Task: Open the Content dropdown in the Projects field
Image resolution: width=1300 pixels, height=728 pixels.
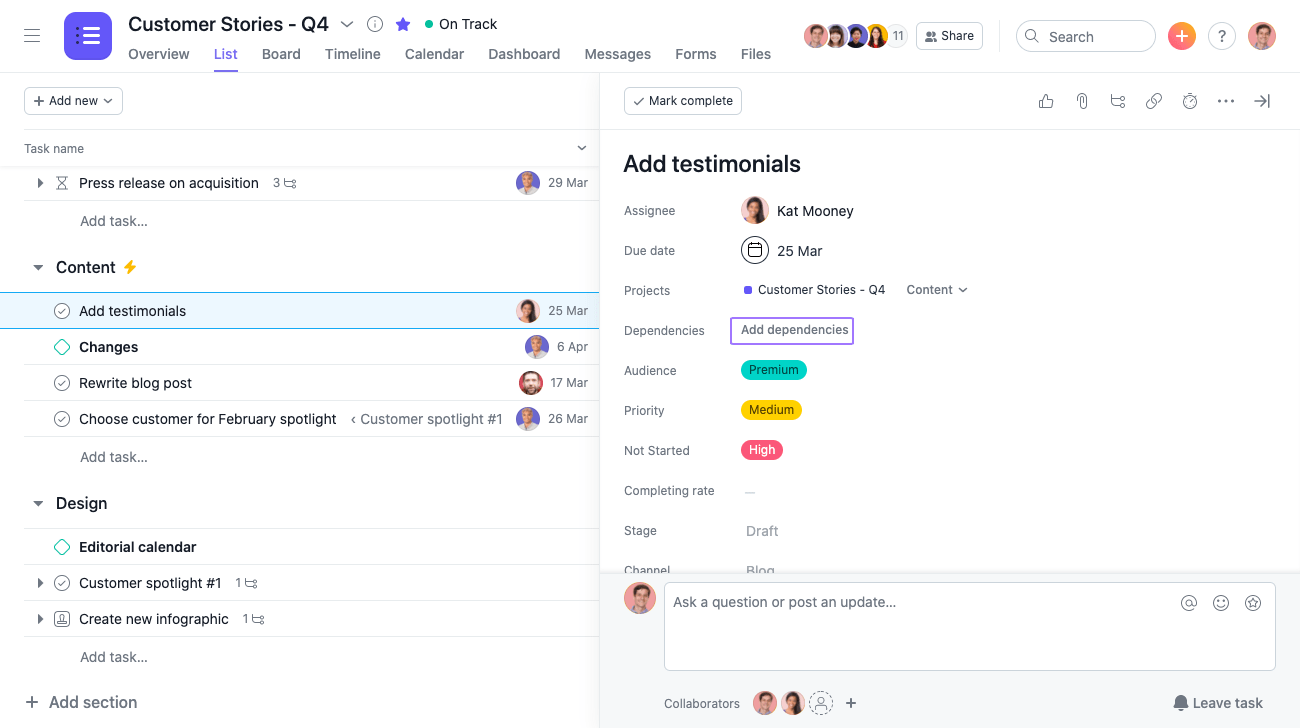Action: pos(936,289)
